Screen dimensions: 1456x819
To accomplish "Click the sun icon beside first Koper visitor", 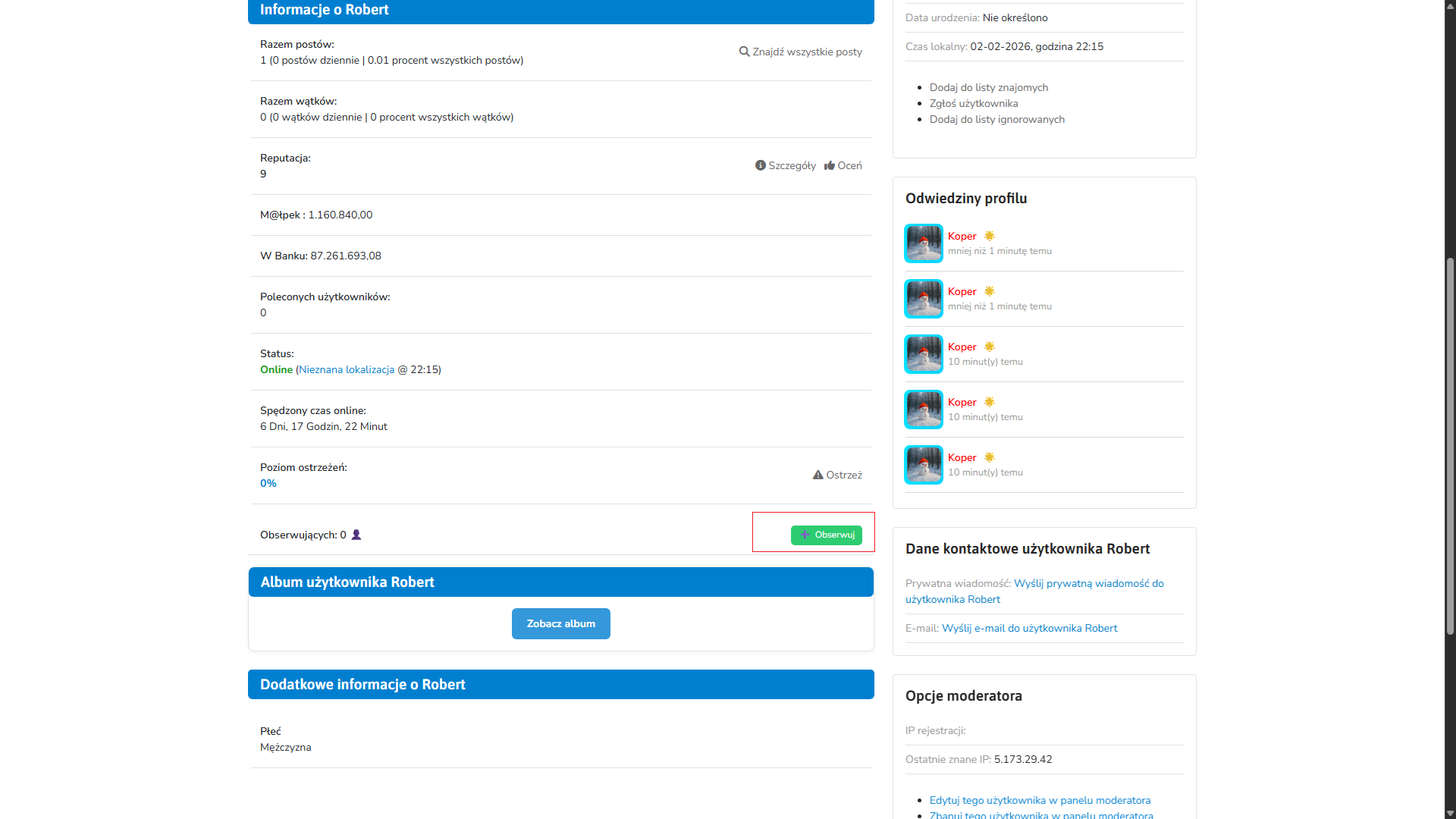I will (x=990, y=236).
